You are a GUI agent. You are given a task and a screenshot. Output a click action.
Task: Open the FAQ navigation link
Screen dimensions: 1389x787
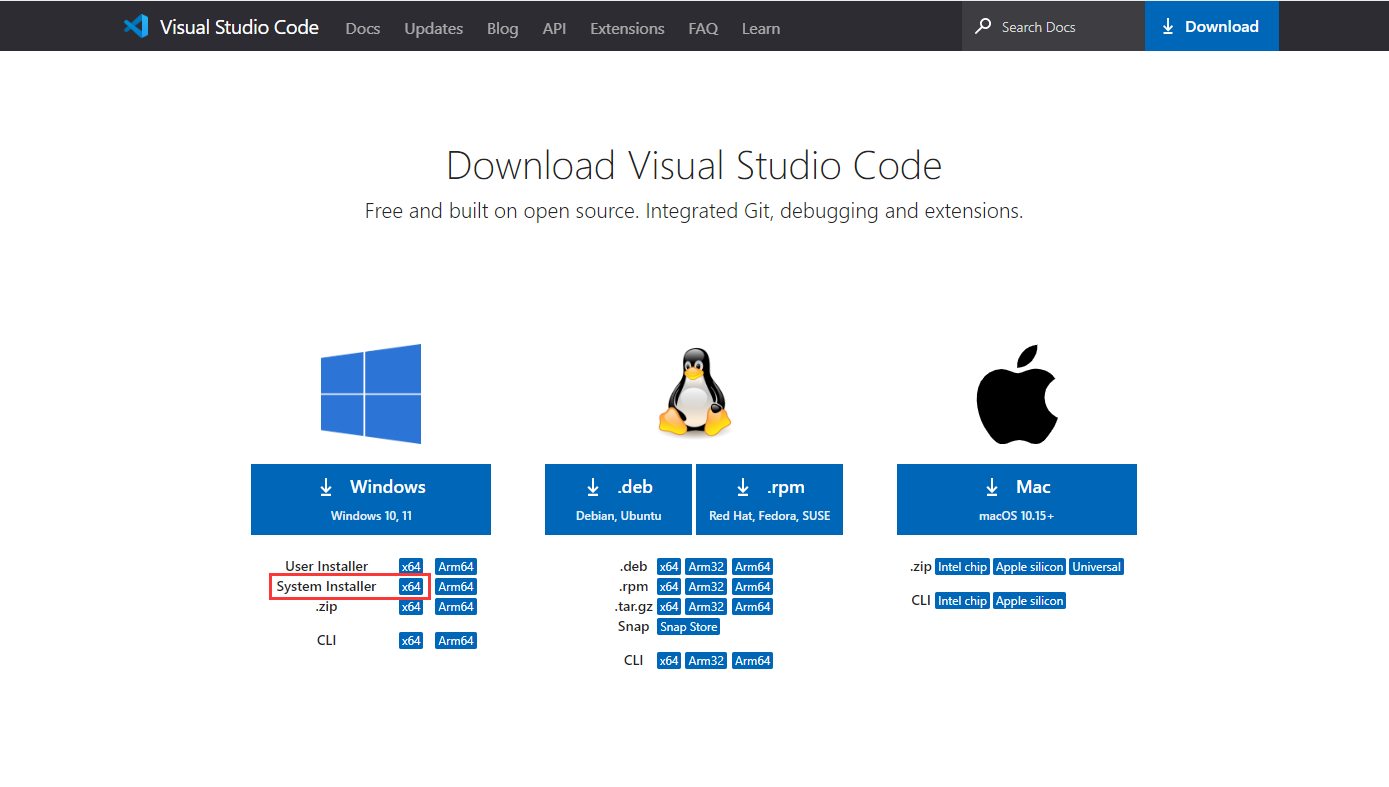coord(703,28)
